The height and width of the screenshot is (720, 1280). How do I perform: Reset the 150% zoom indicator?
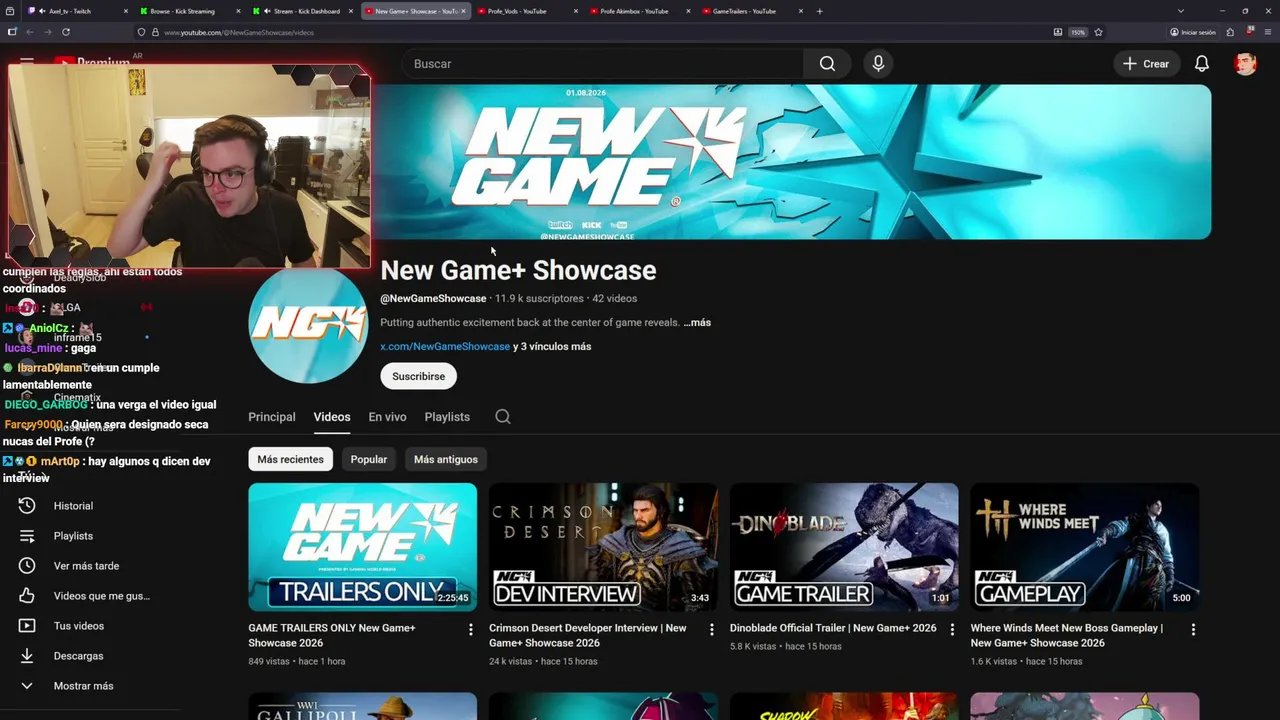tap(1078, 32)
